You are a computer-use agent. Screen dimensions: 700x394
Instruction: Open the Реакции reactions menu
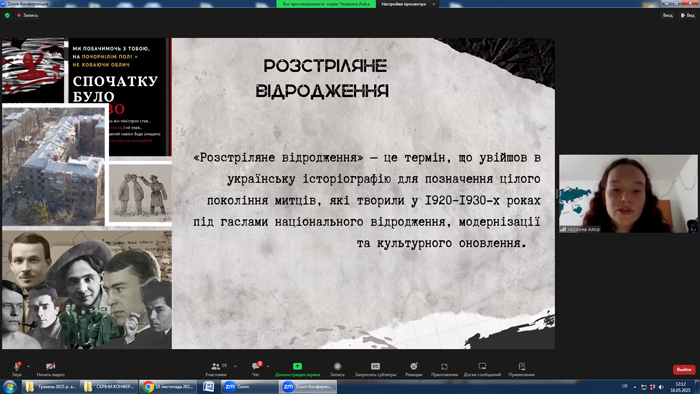click(x=414, y=369)
